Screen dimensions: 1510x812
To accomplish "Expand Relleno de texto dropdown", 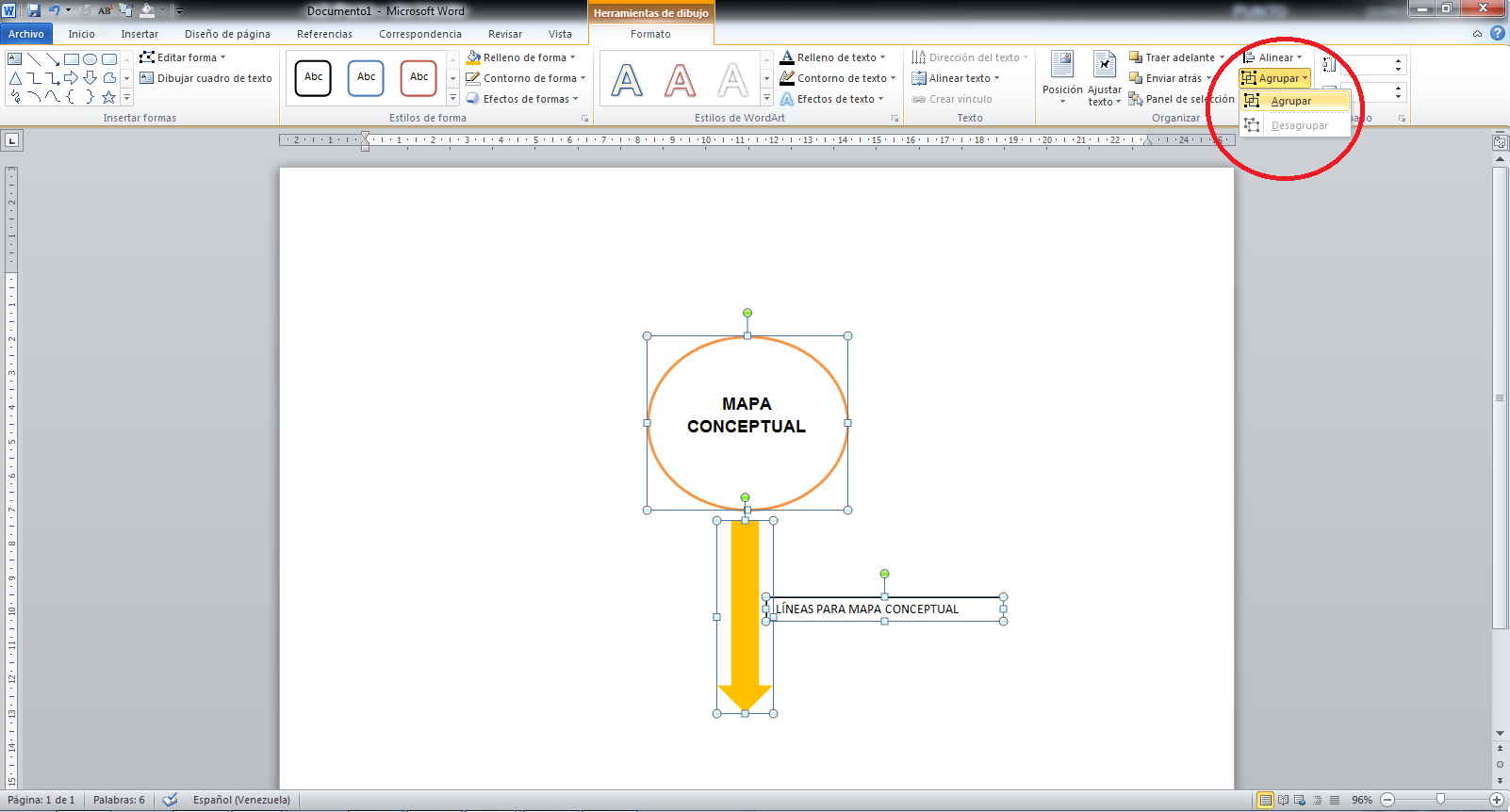I will coord(833,57).
